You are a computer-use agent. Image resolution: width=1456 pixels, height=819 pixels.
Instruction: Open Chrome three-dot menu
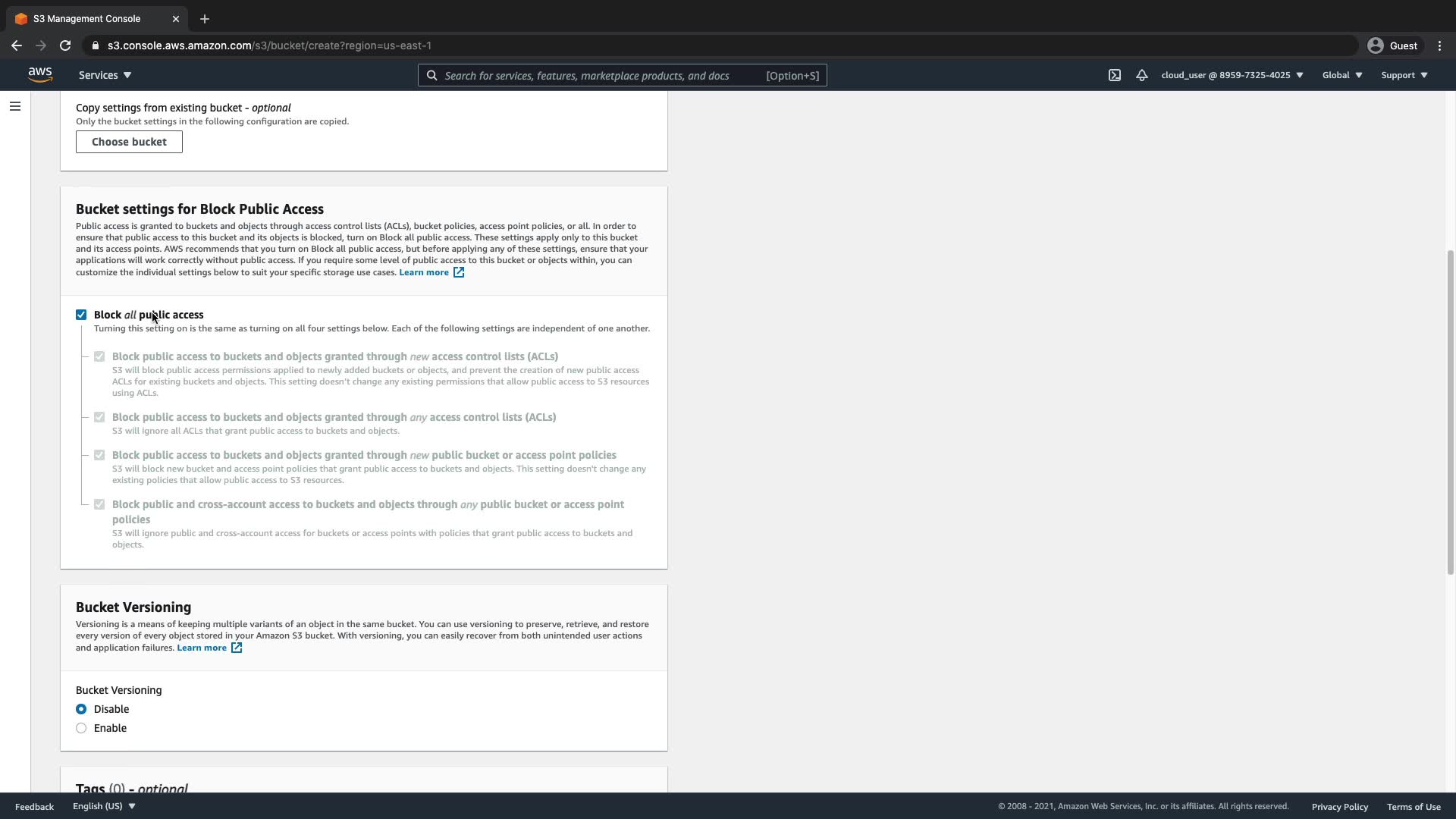coord(1439,45)
